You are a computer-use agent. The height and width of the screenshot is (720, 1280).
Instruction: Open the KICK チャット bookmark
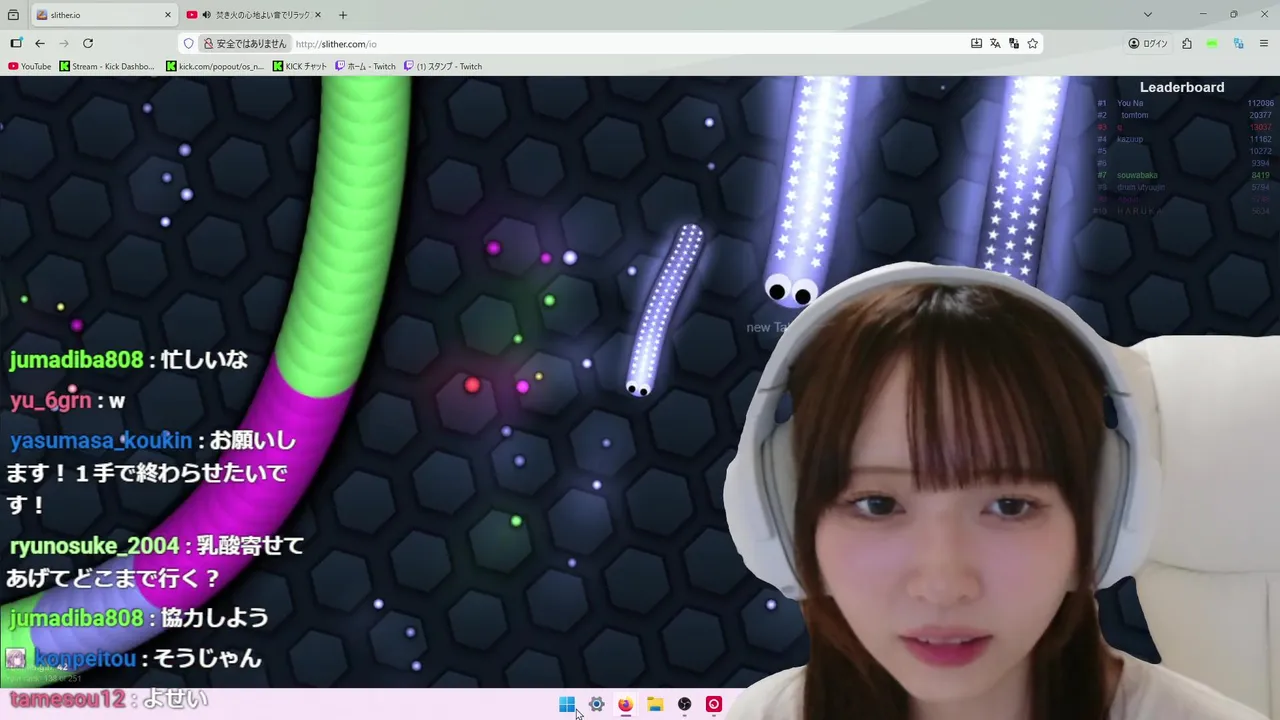tap(300, 66)
